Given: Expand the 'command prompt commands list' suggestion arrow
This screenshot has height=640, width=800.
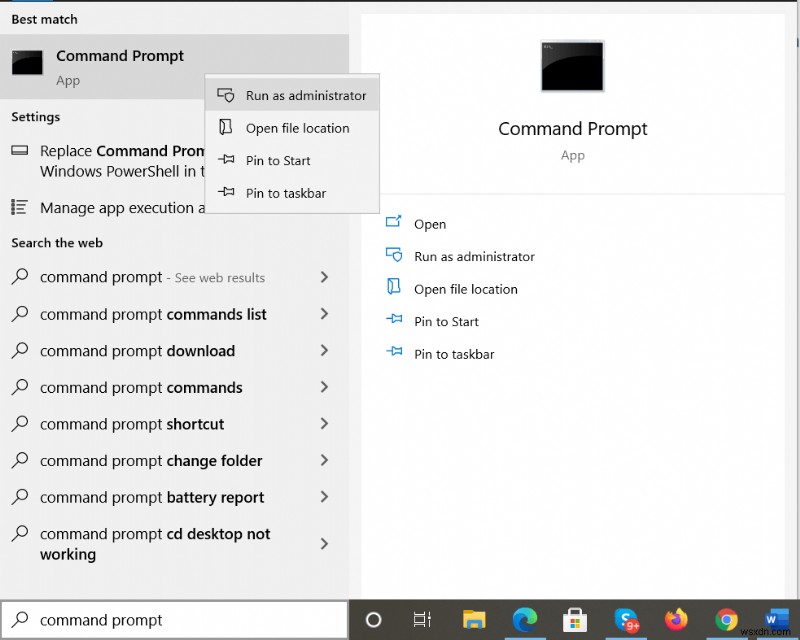Looking at the screenshot, I should click(324, 314).
